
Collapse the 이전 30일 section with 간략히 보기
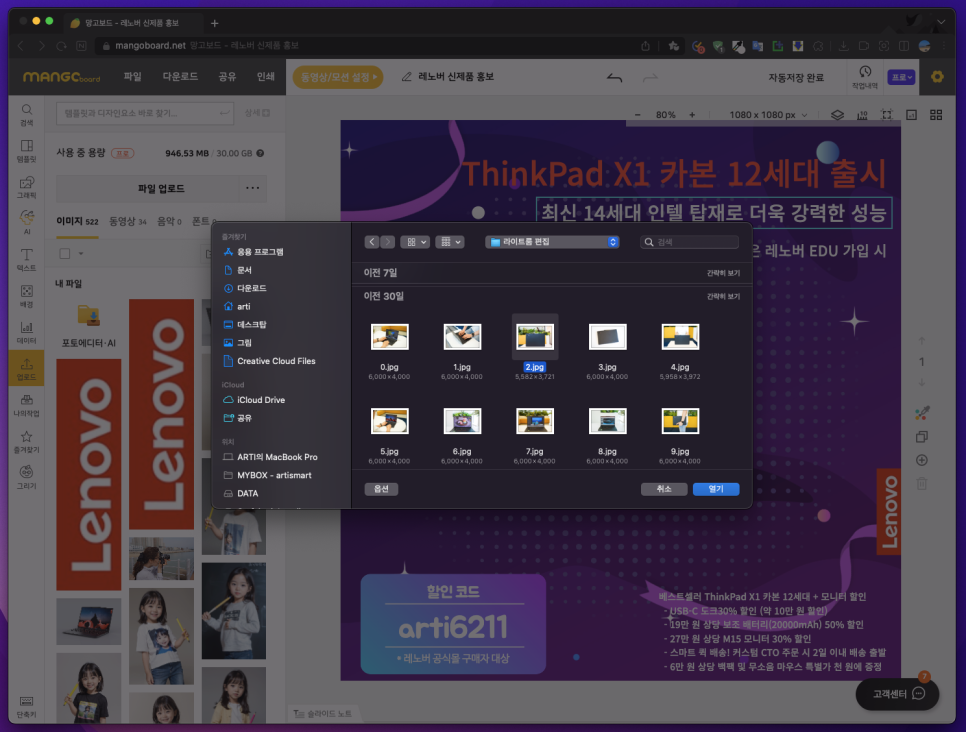723,296
